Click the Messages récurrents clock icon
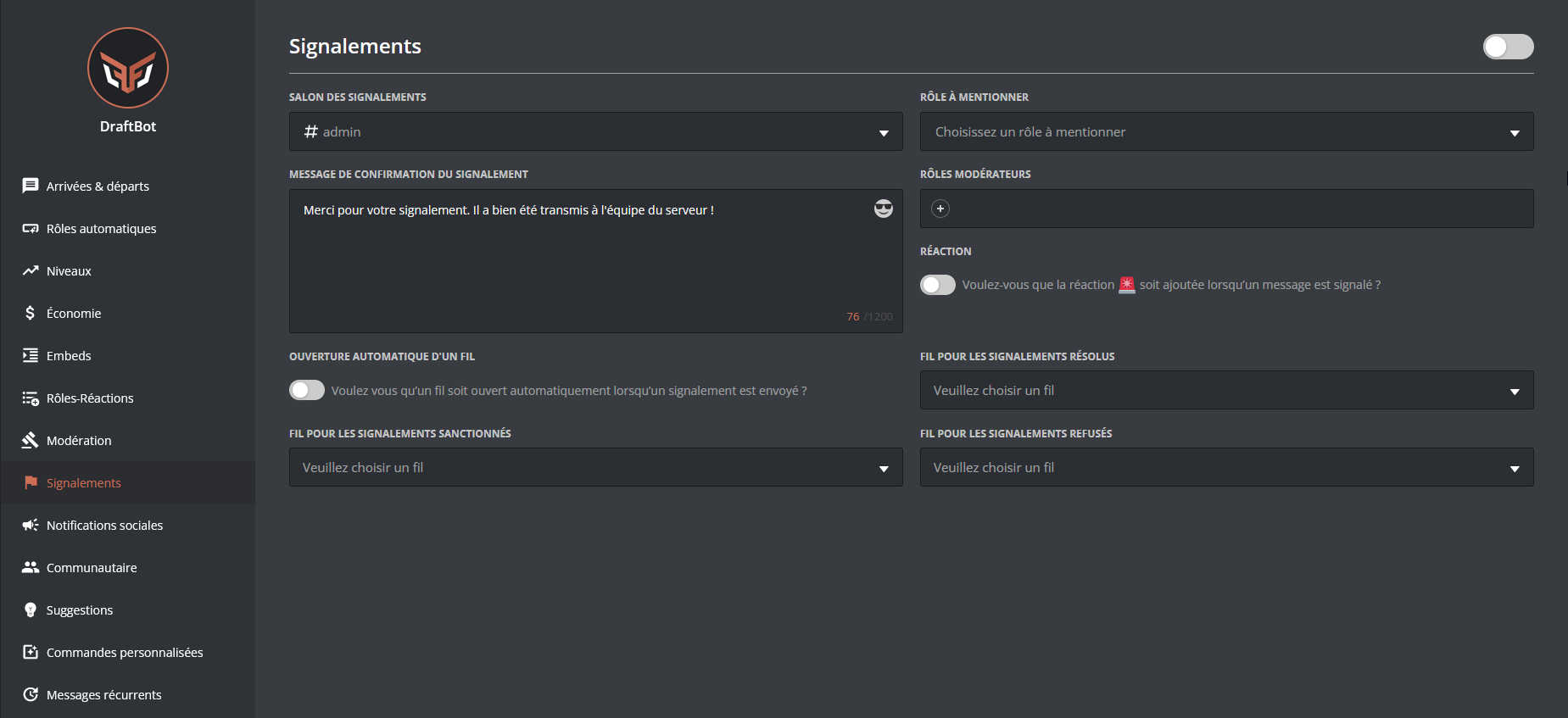The height and width of the screenshot is (718, 1568). coord(31,694)
